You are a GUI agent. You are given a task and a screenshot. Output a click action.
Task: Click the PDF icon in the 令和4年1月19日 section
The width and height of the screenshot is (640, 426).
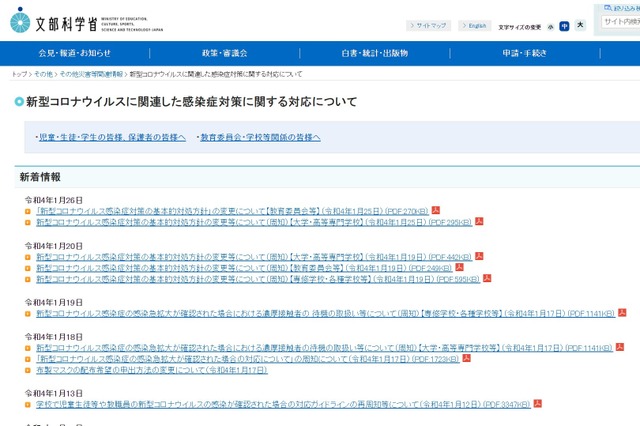[x=622, y=313]
